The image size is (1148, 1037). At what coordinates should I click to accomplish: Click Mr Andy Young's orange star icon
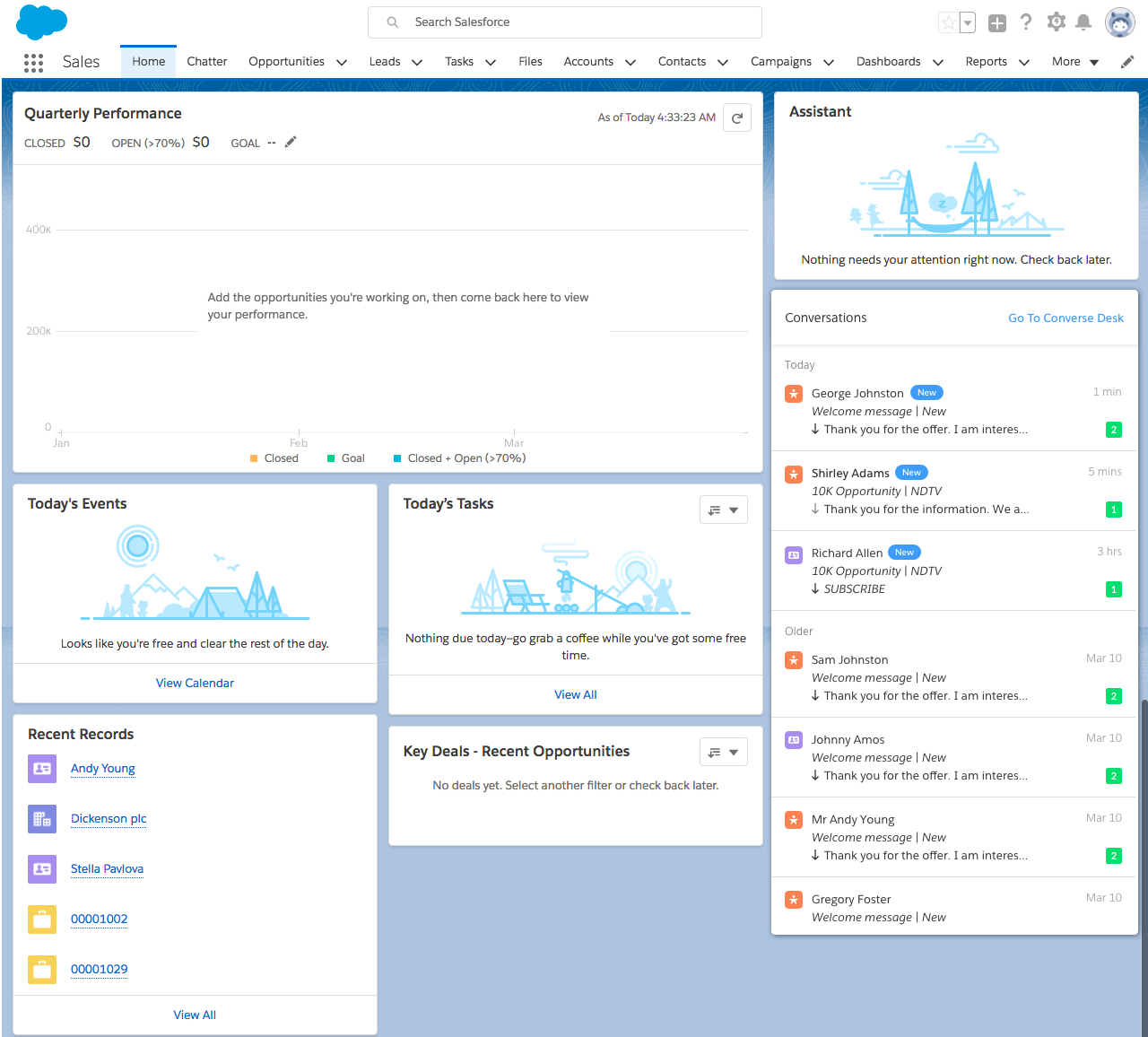point(794,820)
